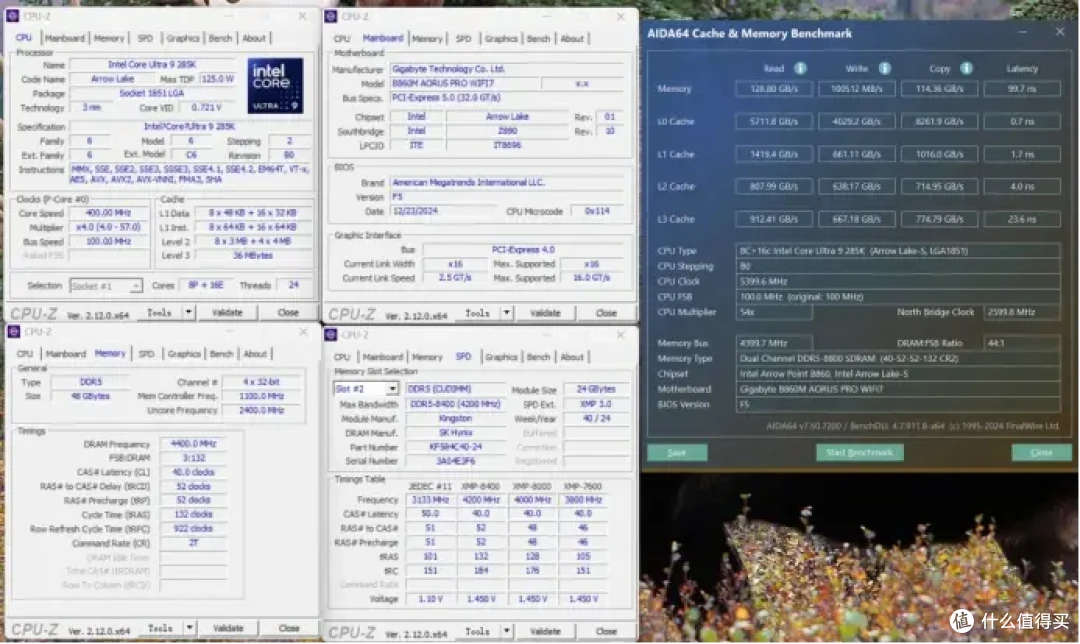
Task: Click the Memory Latency value 99.7 ns
Action: point(1022,88)
